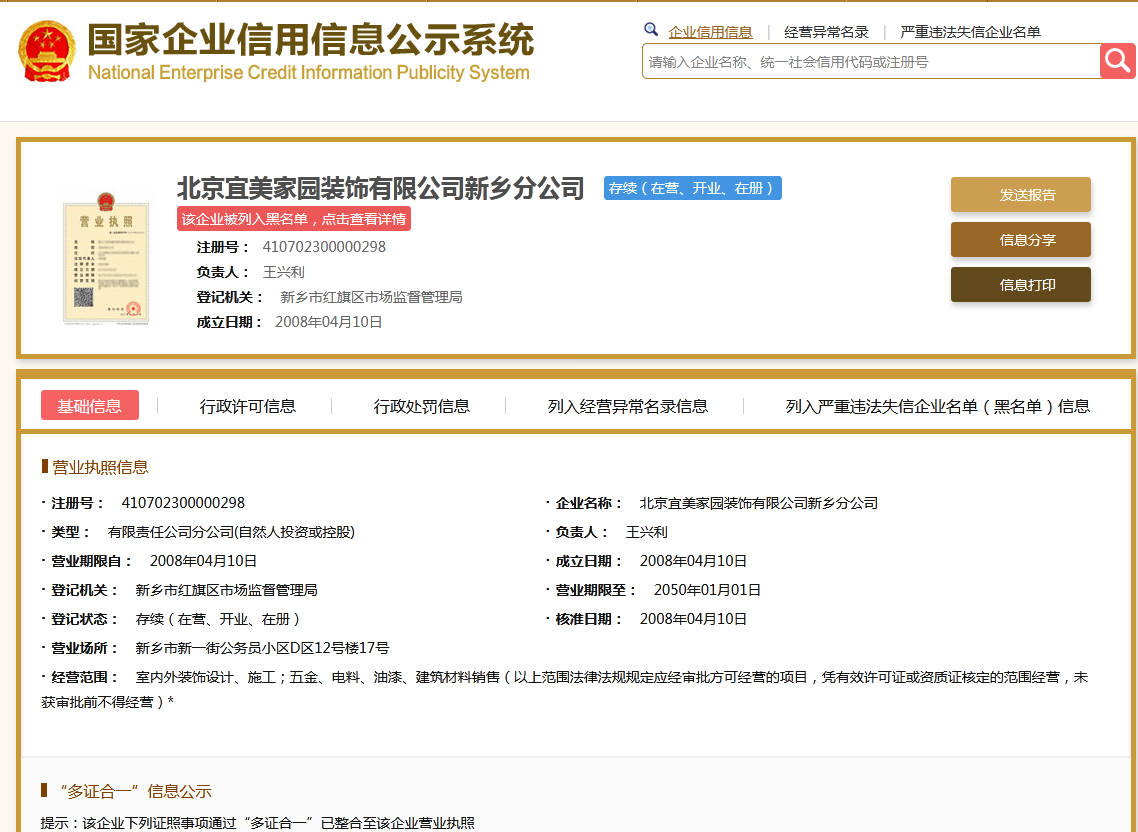This screenshot has width=1138, height=832.
Task: Click the 信息分享 button
Action: click(1020, 240)
